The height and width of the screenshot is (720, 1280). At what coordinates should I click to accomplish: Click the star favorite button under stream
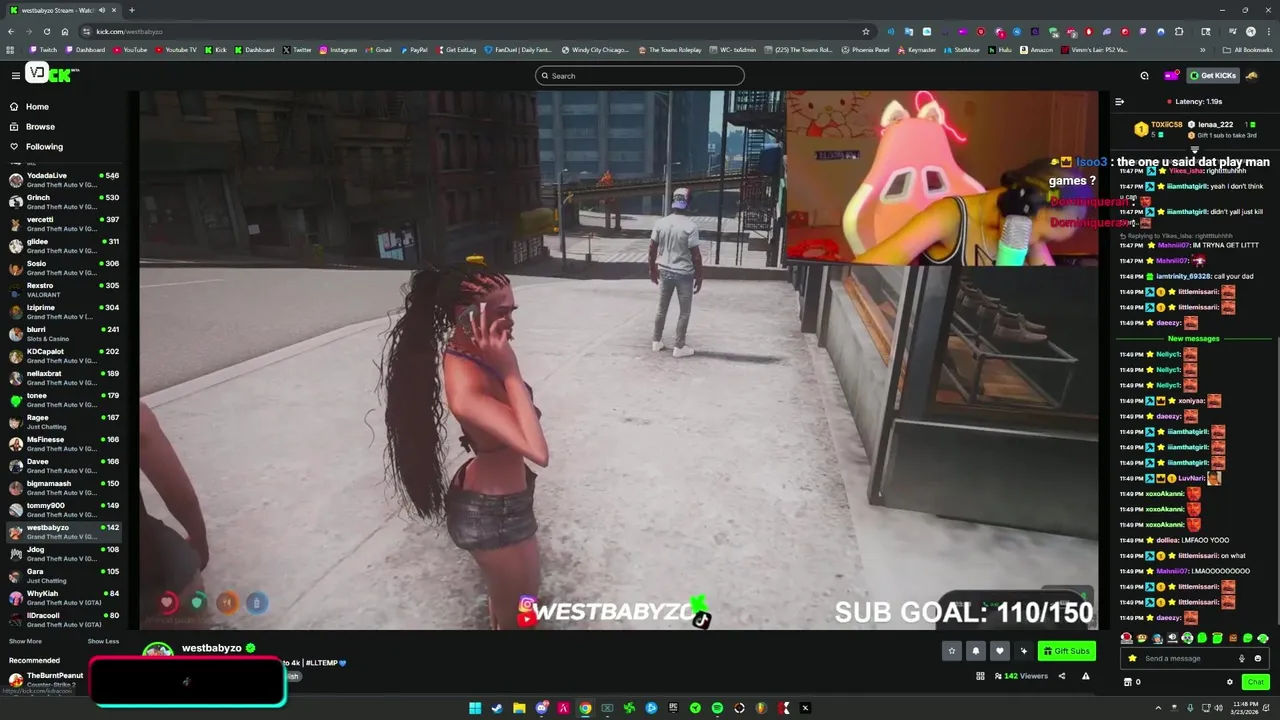[952, 651]
